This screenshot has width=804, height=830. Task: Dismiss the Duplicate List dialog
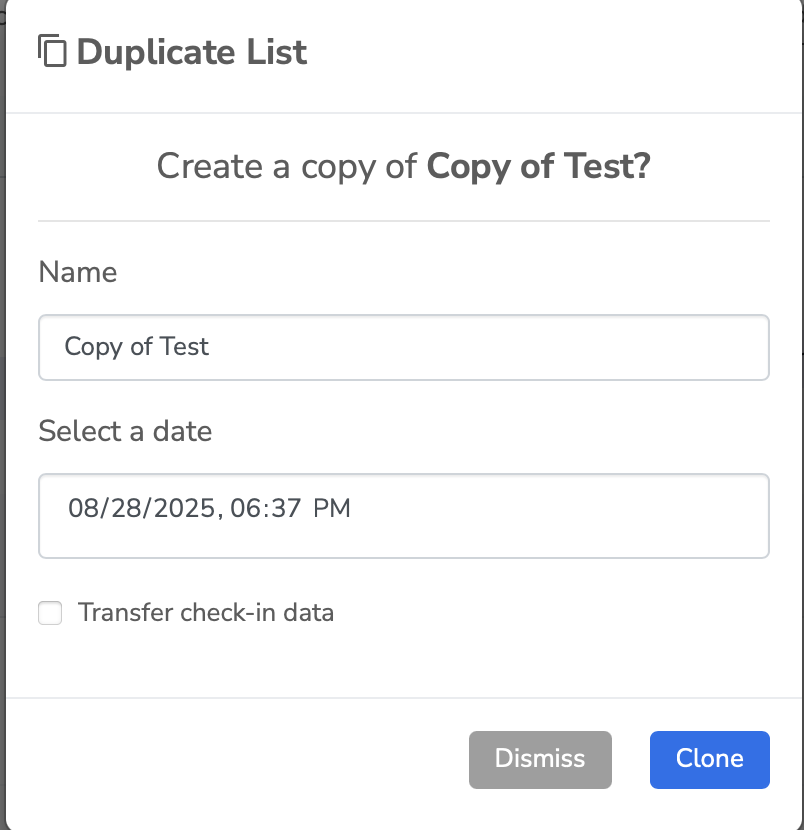tap(540, 760)
